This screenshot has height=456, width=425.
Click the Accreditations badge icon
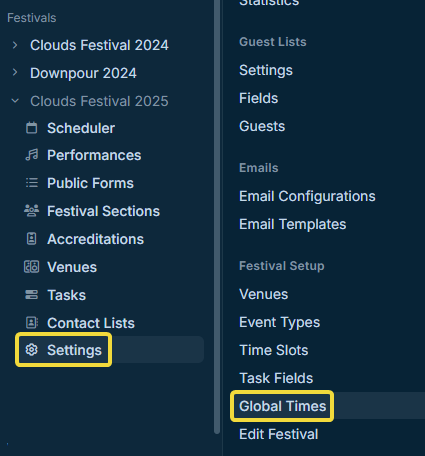click(32, 239)
